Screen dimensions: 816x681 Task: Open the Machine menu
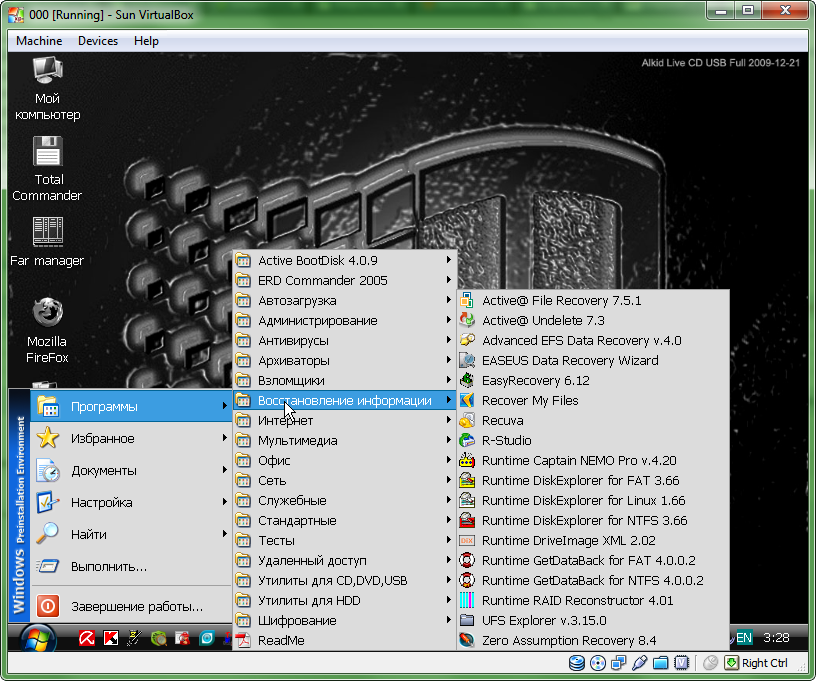coord(39,41)
